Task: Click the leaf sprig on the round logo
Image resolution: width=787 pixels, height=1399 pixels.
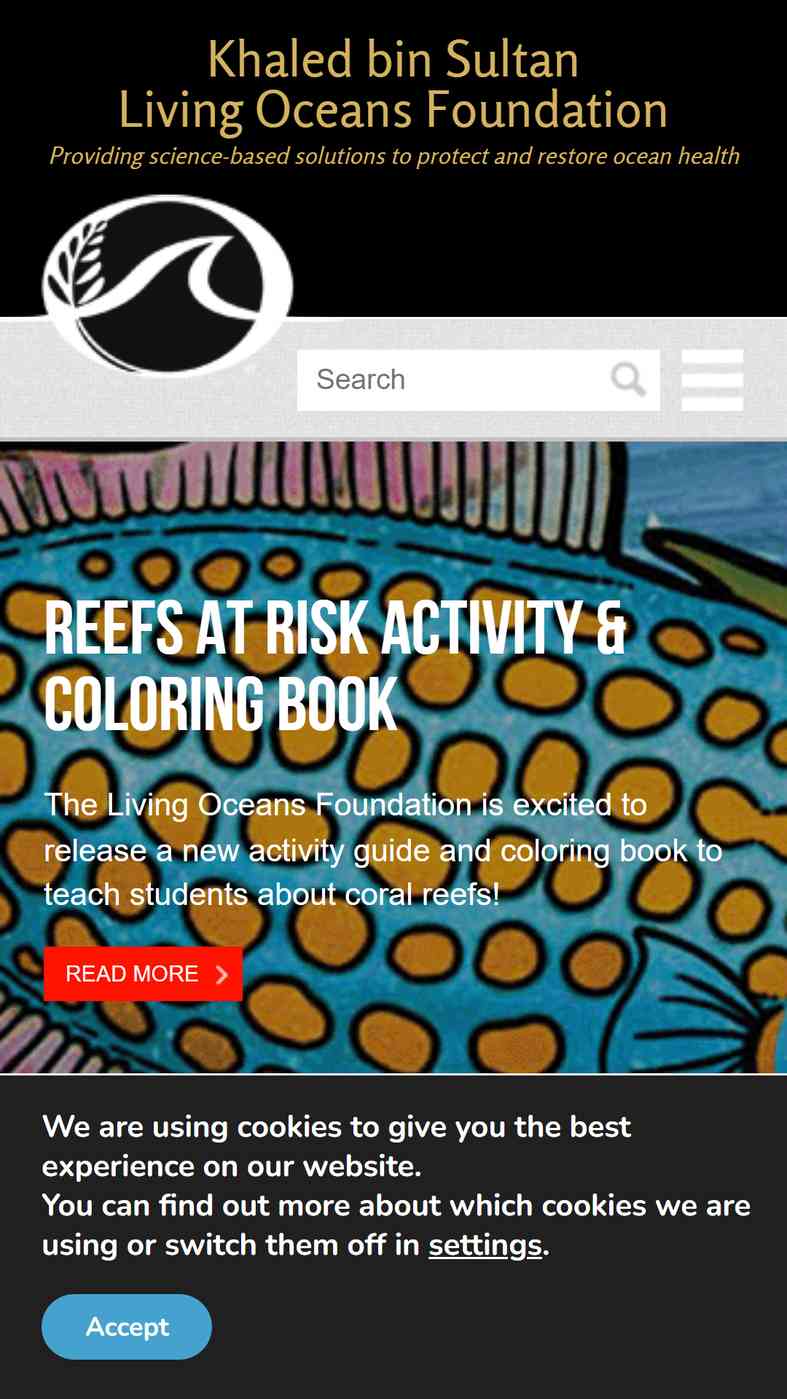Action: (82, 260)
